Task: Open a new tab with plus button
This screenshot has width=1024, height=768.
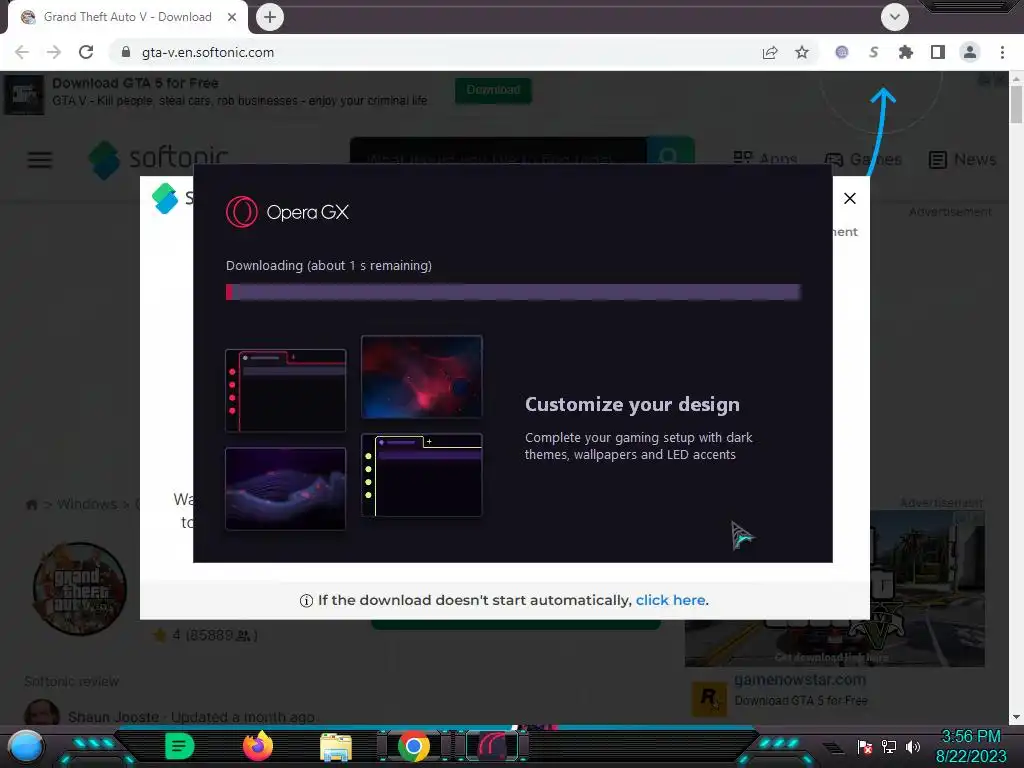Action: click(x=270, y=17)
